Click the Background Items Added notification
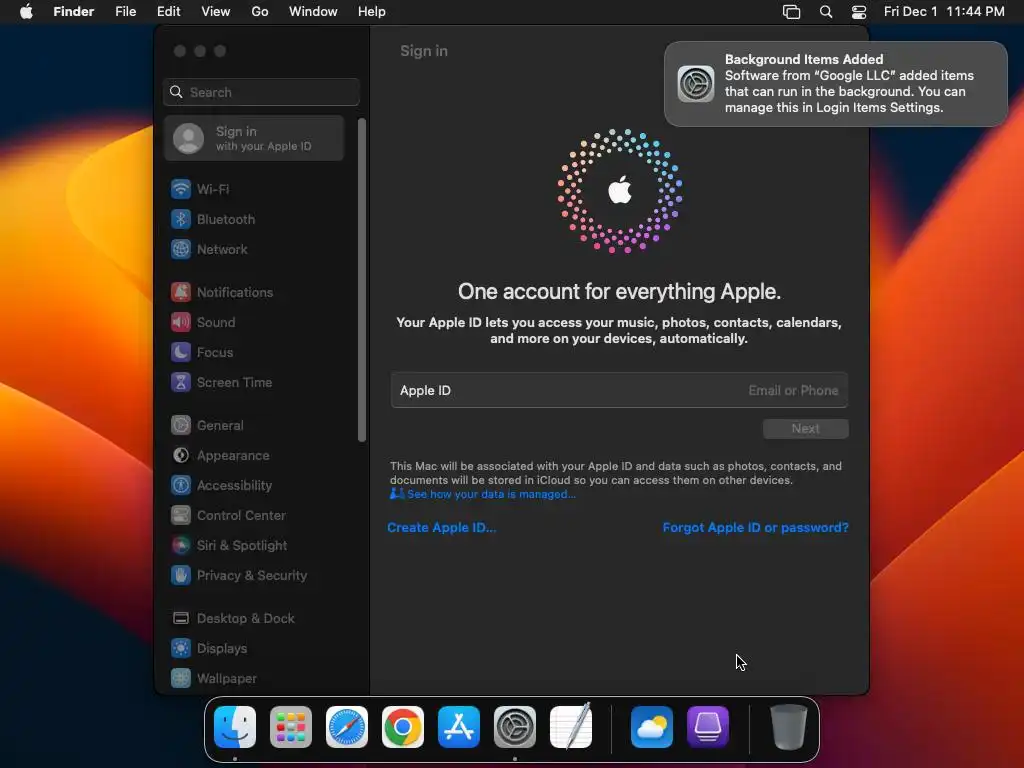1024x768 pixels. point(836,84)
